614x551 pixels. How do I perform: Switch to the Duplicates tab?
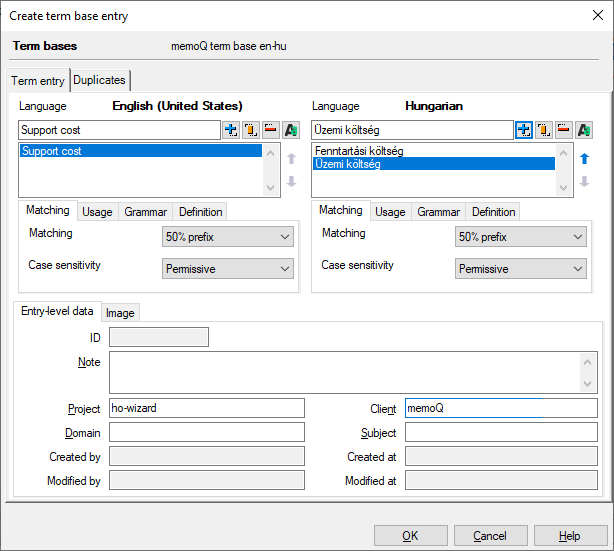click(x=100, y=81)
